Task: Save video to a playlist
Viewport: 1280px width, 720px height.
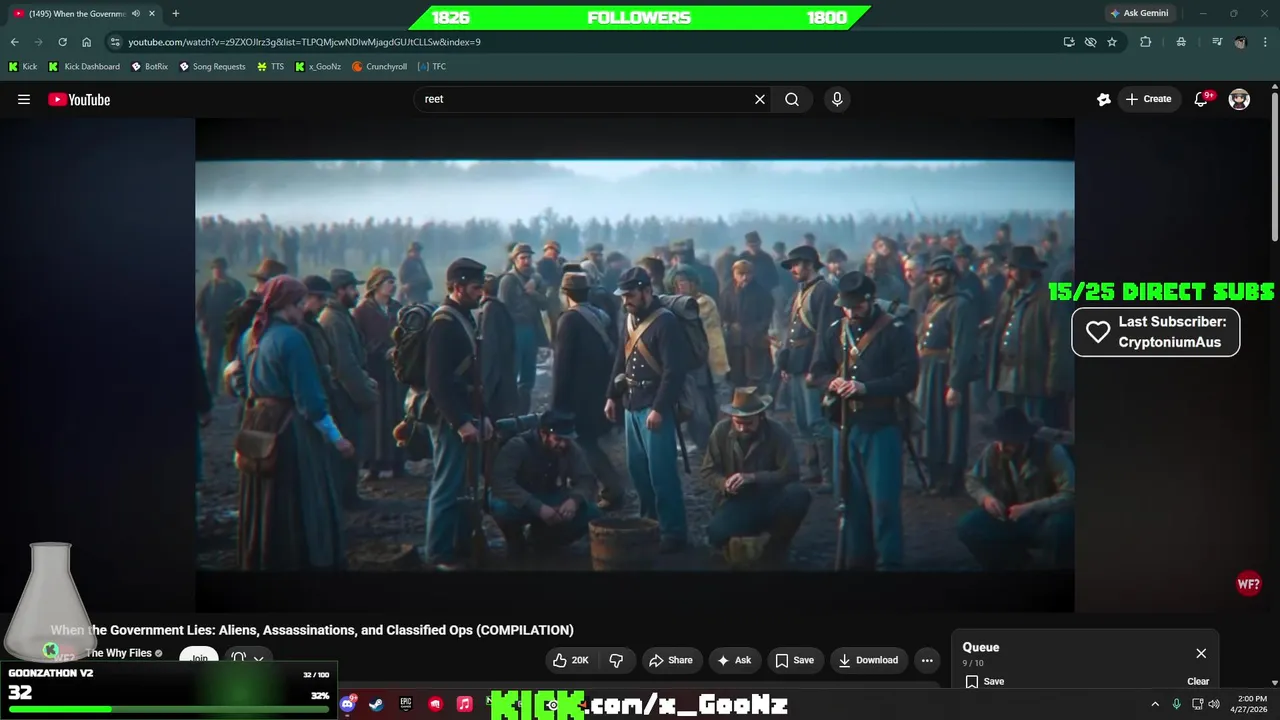Action: coord(795,660)
